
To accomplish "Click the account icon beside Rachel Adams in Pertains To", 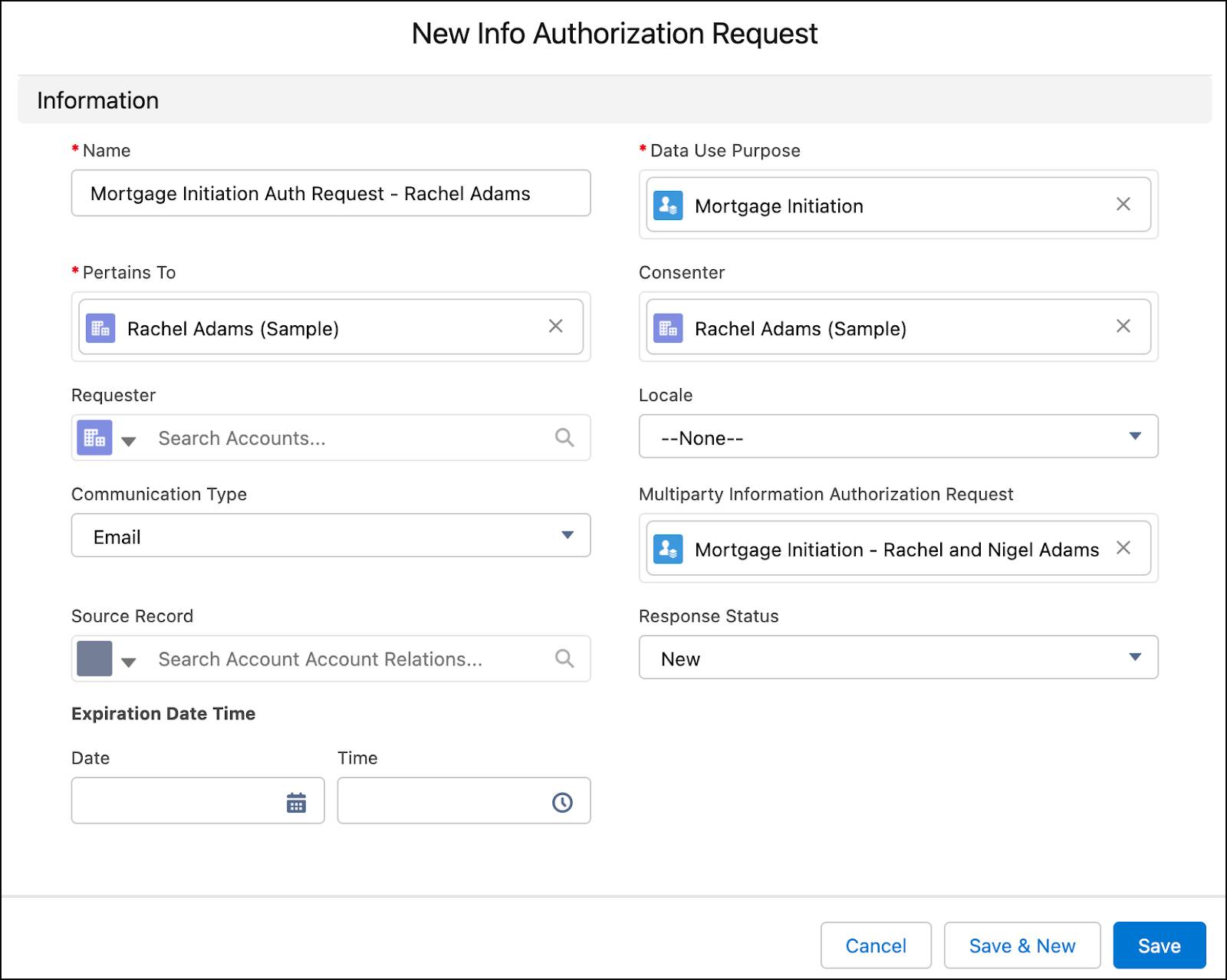I will [100, 327].
